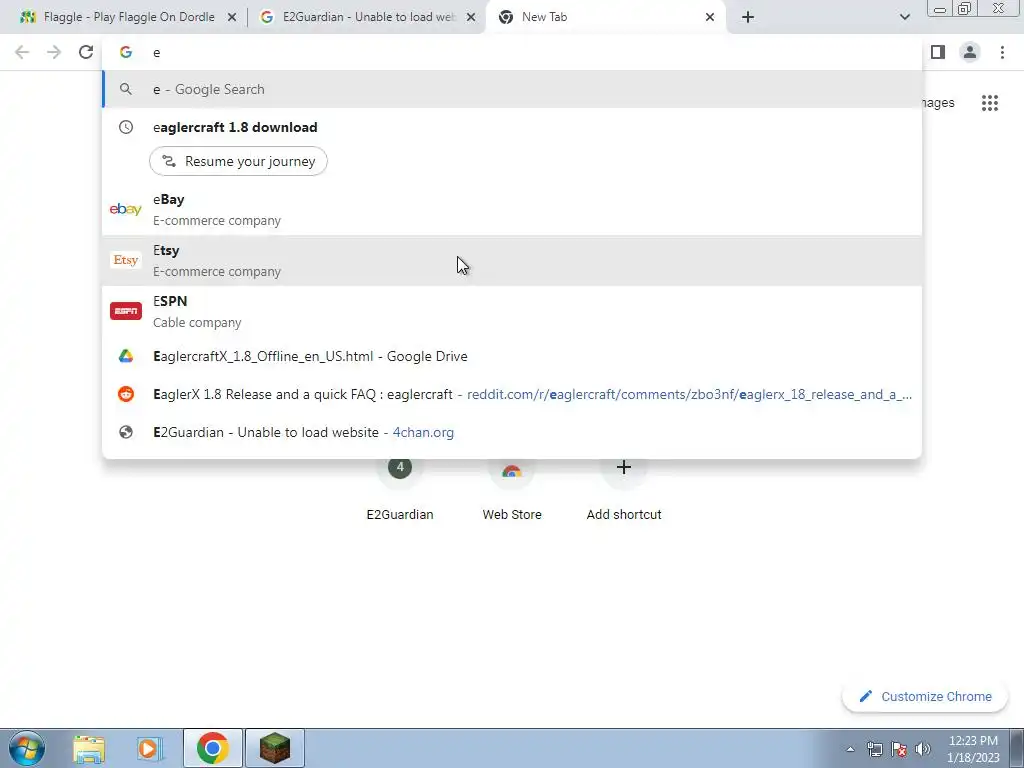Click the magnifier icon in Google Search row
Image resolution: width=1024 pixels, height=768 pixels.
click(x=125, y=89)
